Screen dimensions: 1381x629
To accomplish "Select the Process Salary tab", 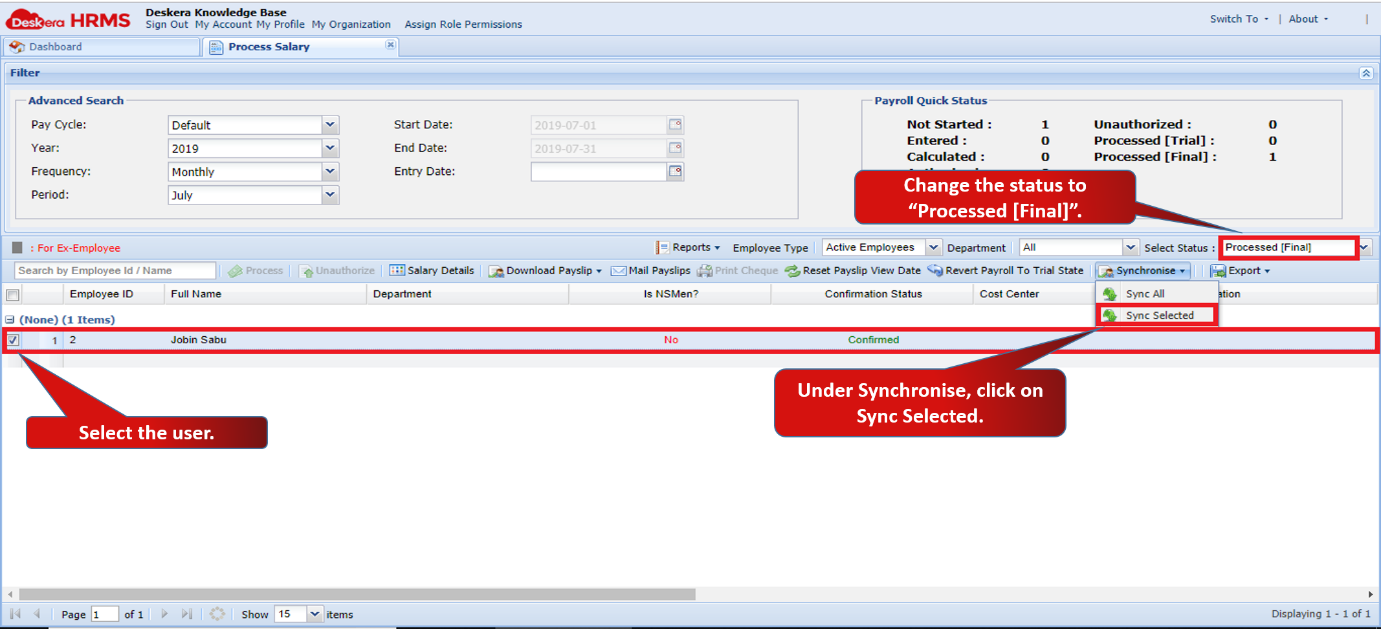I will coord(300,46).
